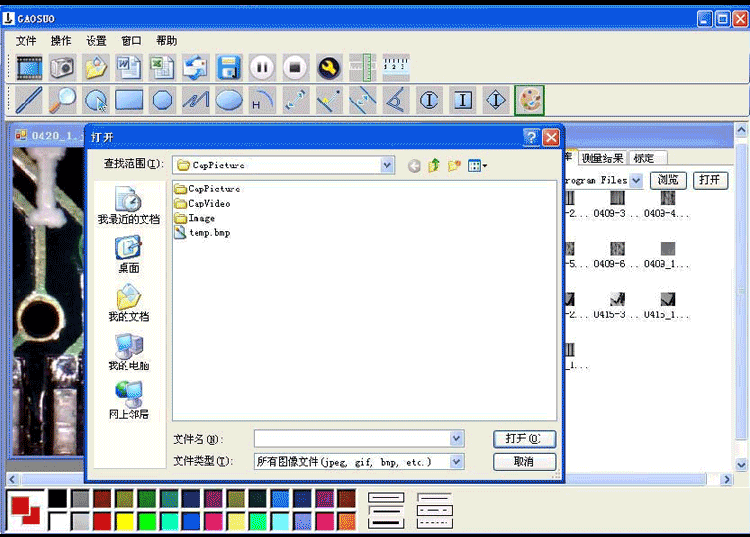Select the 0409-6 thumbnail
Viewport: 750px width, 537px height.
click(x=617, y=255)
